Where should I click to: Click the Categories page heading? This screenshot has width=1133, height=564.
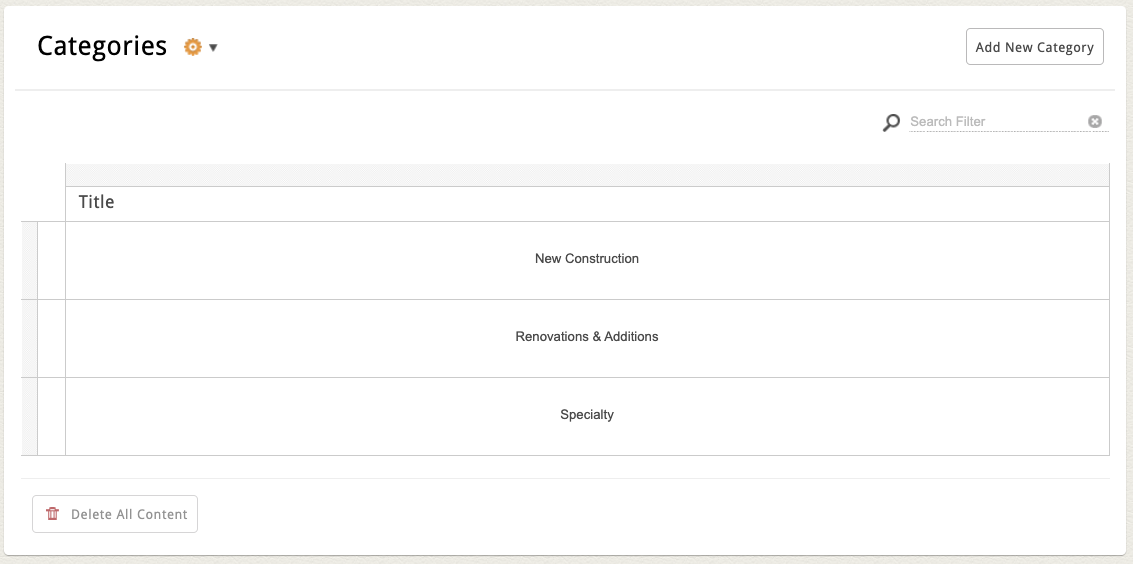click(x=102, y=47)
